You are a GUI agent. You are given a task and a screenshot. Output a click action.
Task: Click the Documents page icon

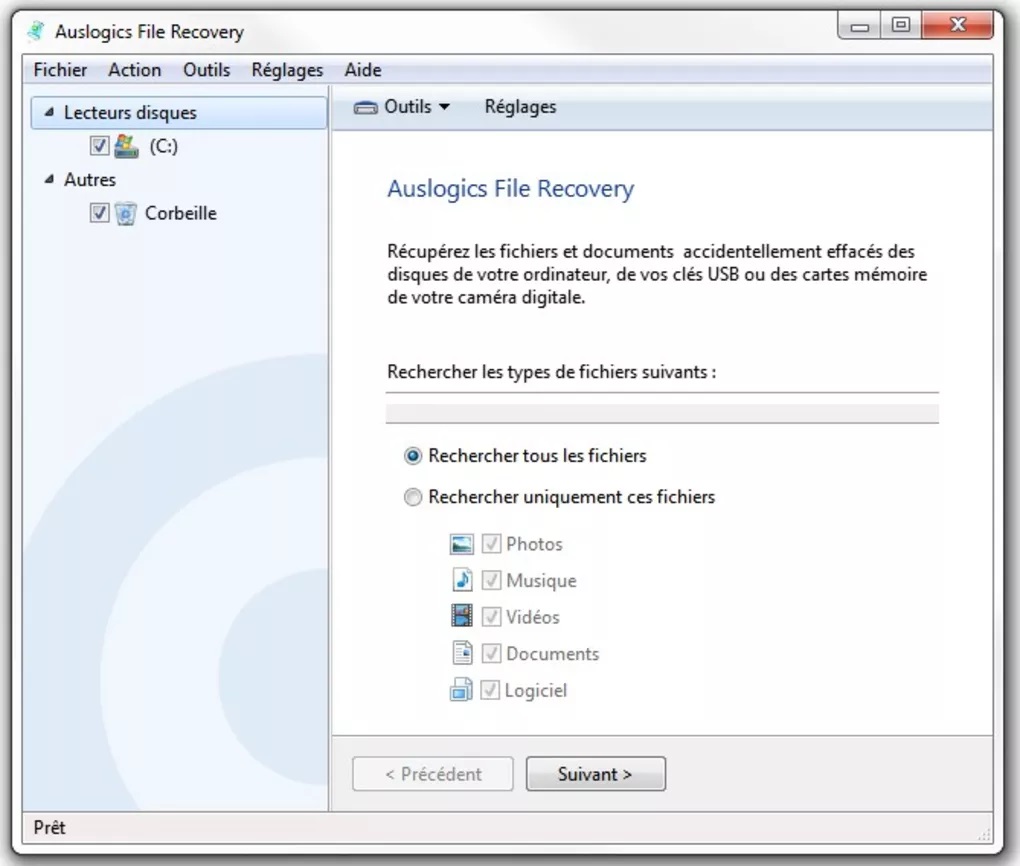[461, 654]
